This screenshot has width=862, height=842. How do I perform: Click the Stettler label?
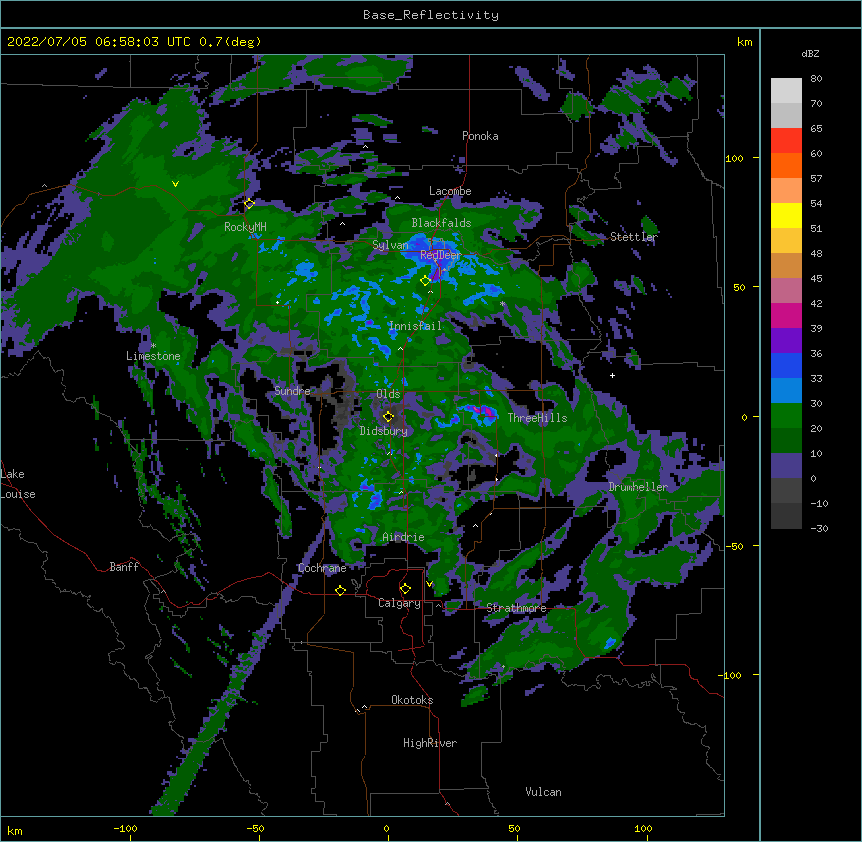(634, 237)
